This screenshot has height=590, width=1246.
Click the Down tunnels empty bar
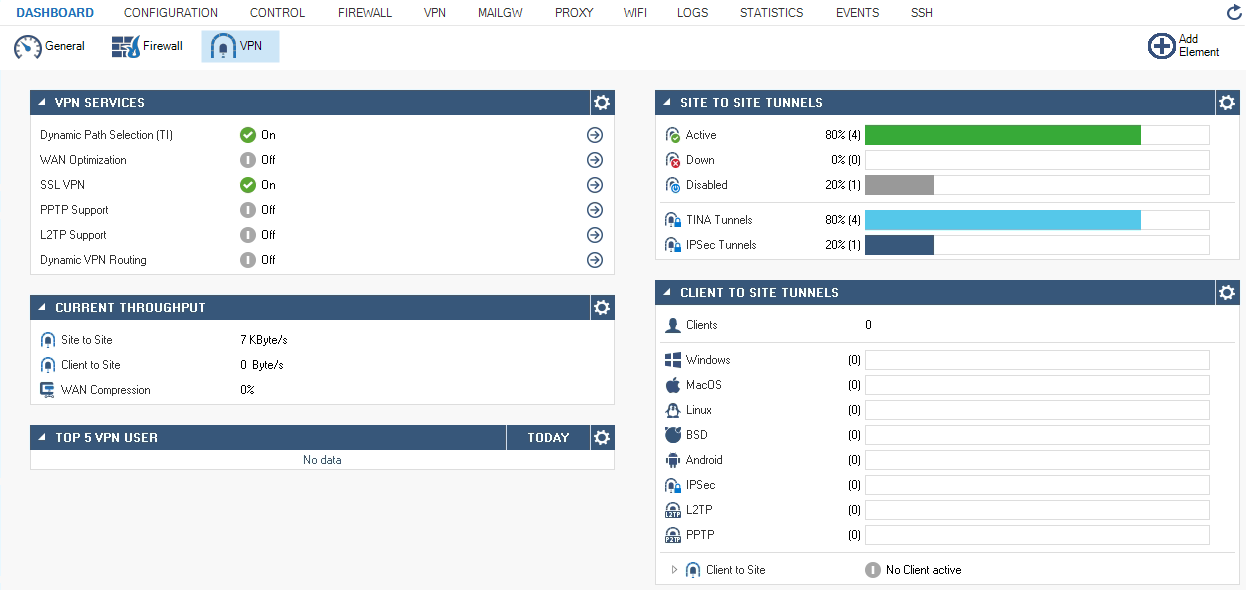tap(1037, 160)
